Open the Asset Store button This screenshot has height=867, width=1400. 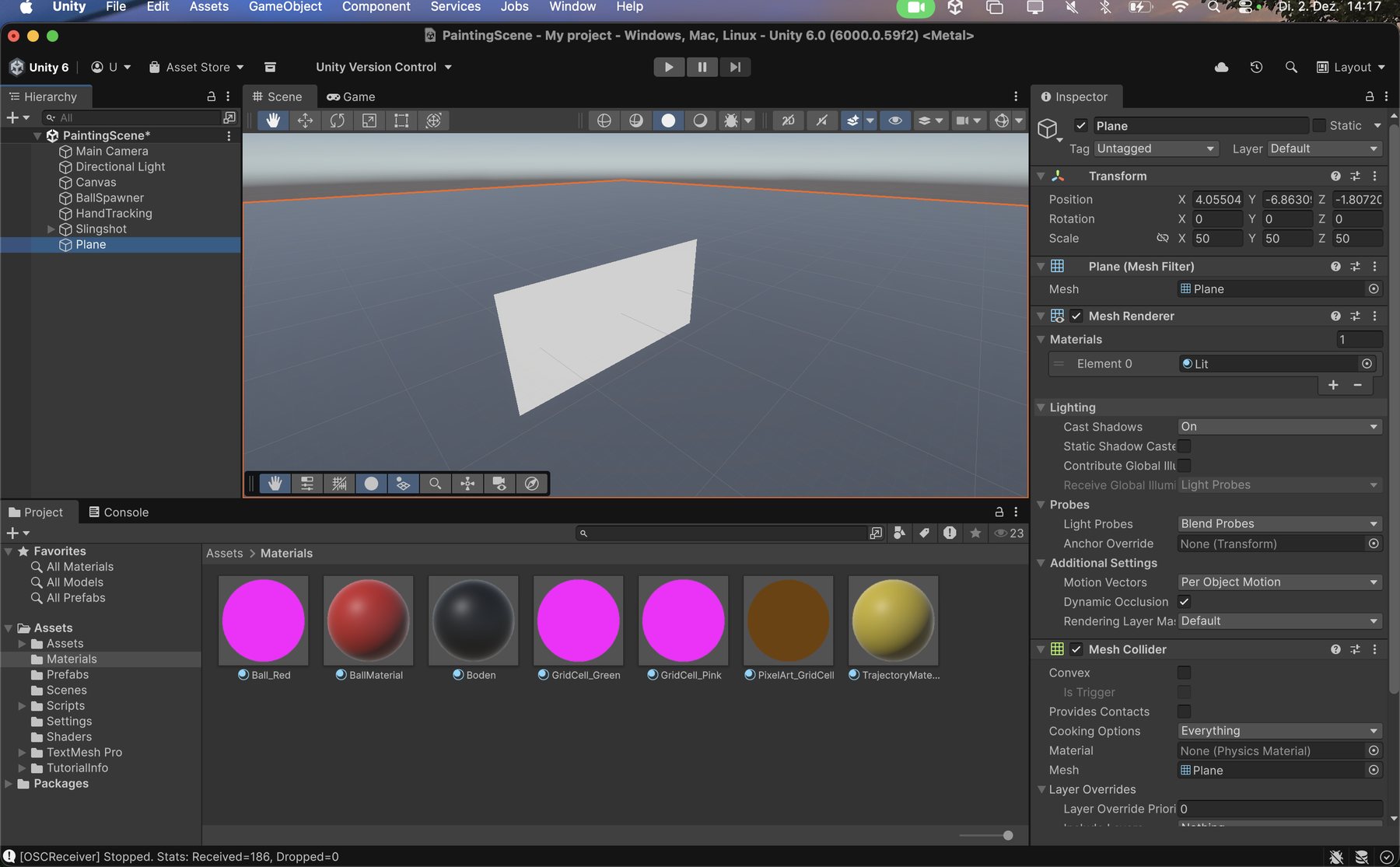click(x=196, y=67)
